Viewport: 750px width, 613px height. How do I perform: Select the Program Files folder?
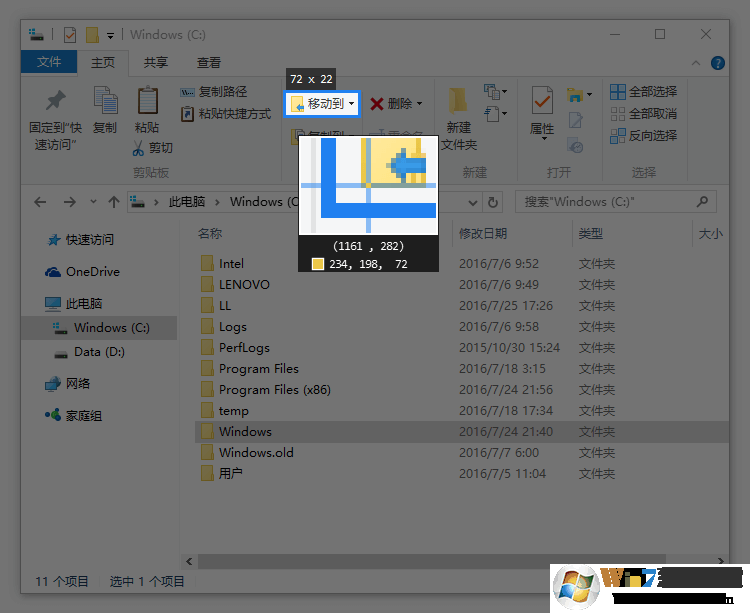(x=258, y=369)
